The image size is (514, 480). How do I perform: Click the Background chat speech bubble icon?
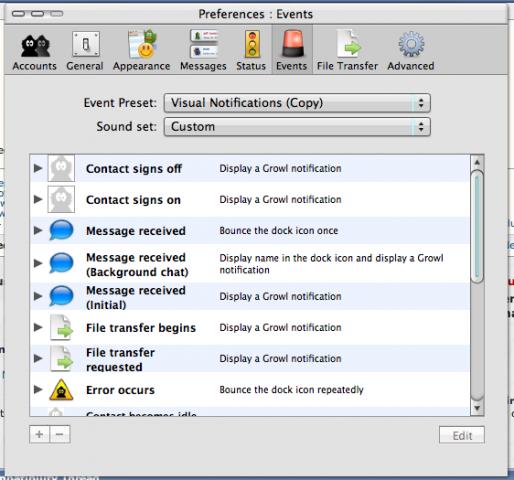(61, 263)
